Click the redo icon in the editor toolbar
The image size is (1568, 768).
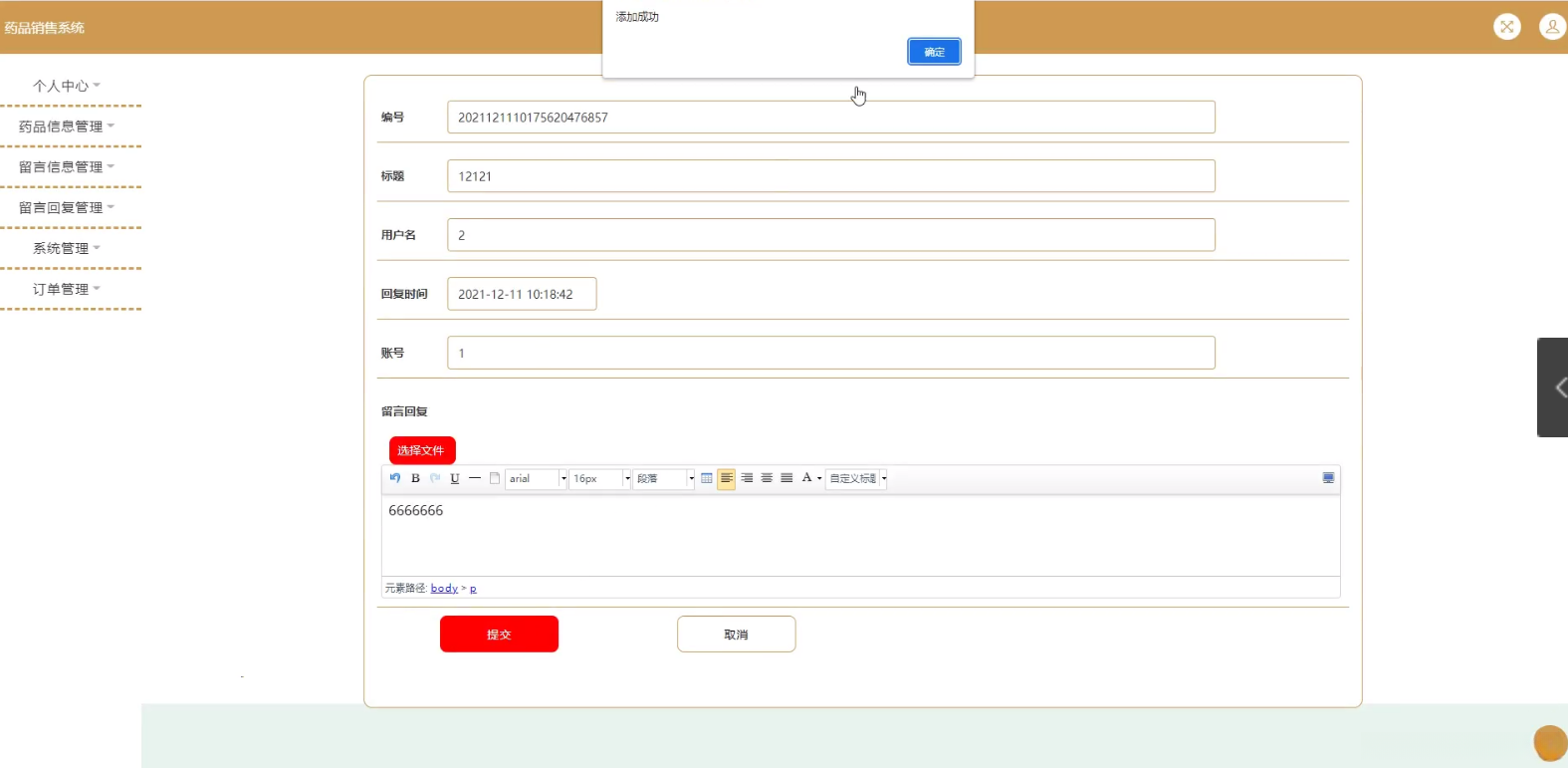click(435, 478)
